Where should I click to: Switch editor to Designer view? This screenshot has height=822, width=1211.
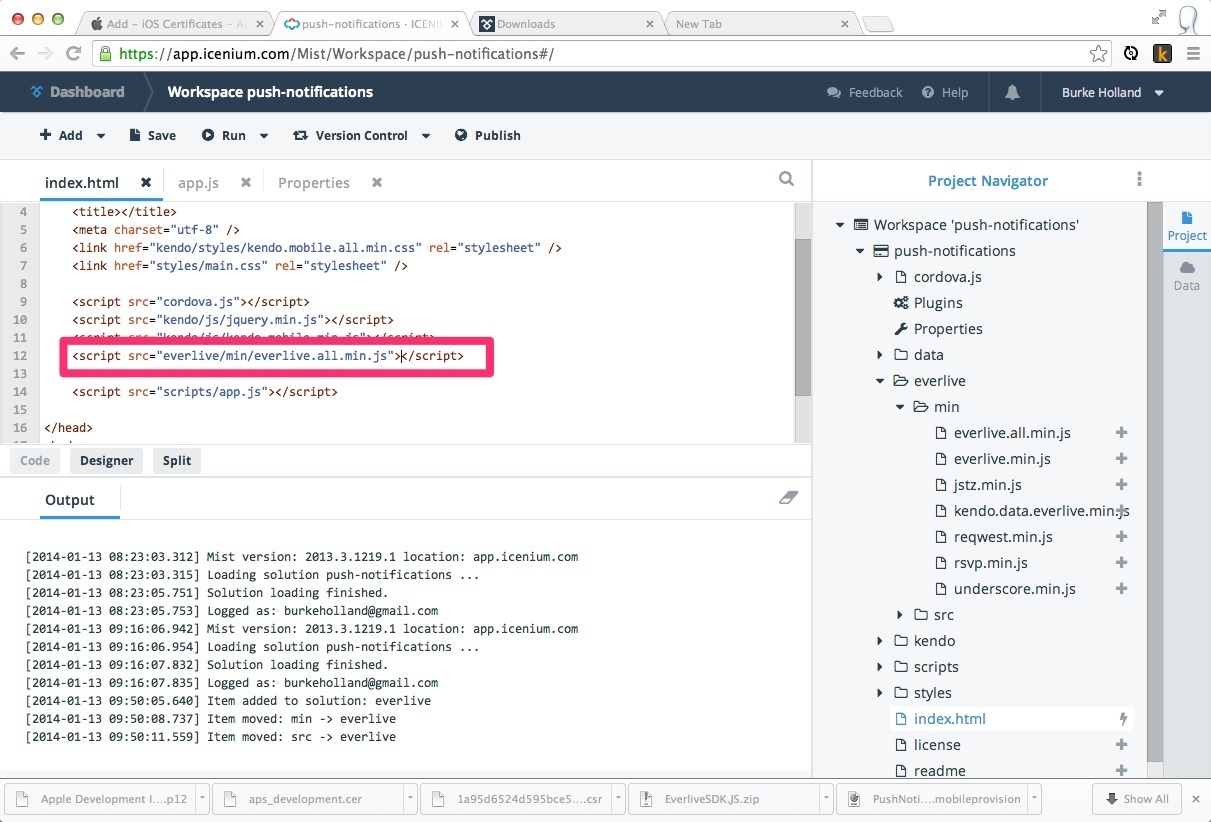point(106,460)
